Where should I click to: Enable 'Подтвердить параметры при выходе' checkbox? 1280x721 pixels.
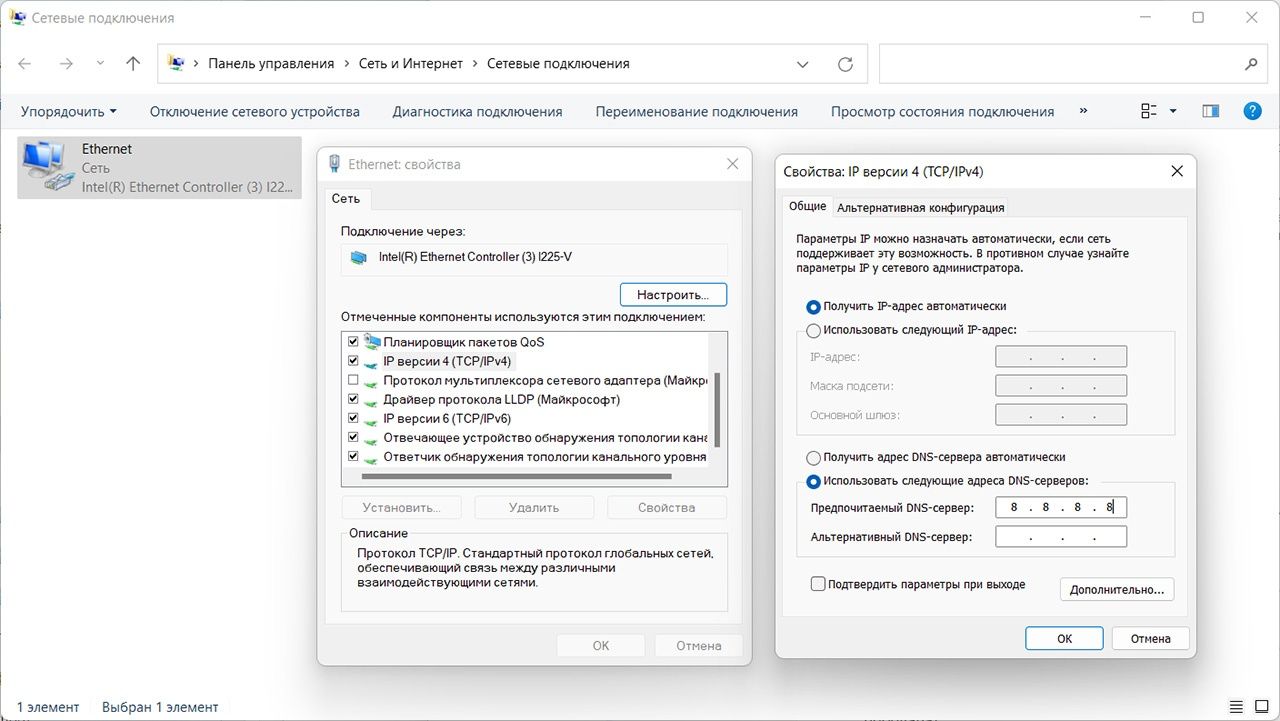pos(818,584)
